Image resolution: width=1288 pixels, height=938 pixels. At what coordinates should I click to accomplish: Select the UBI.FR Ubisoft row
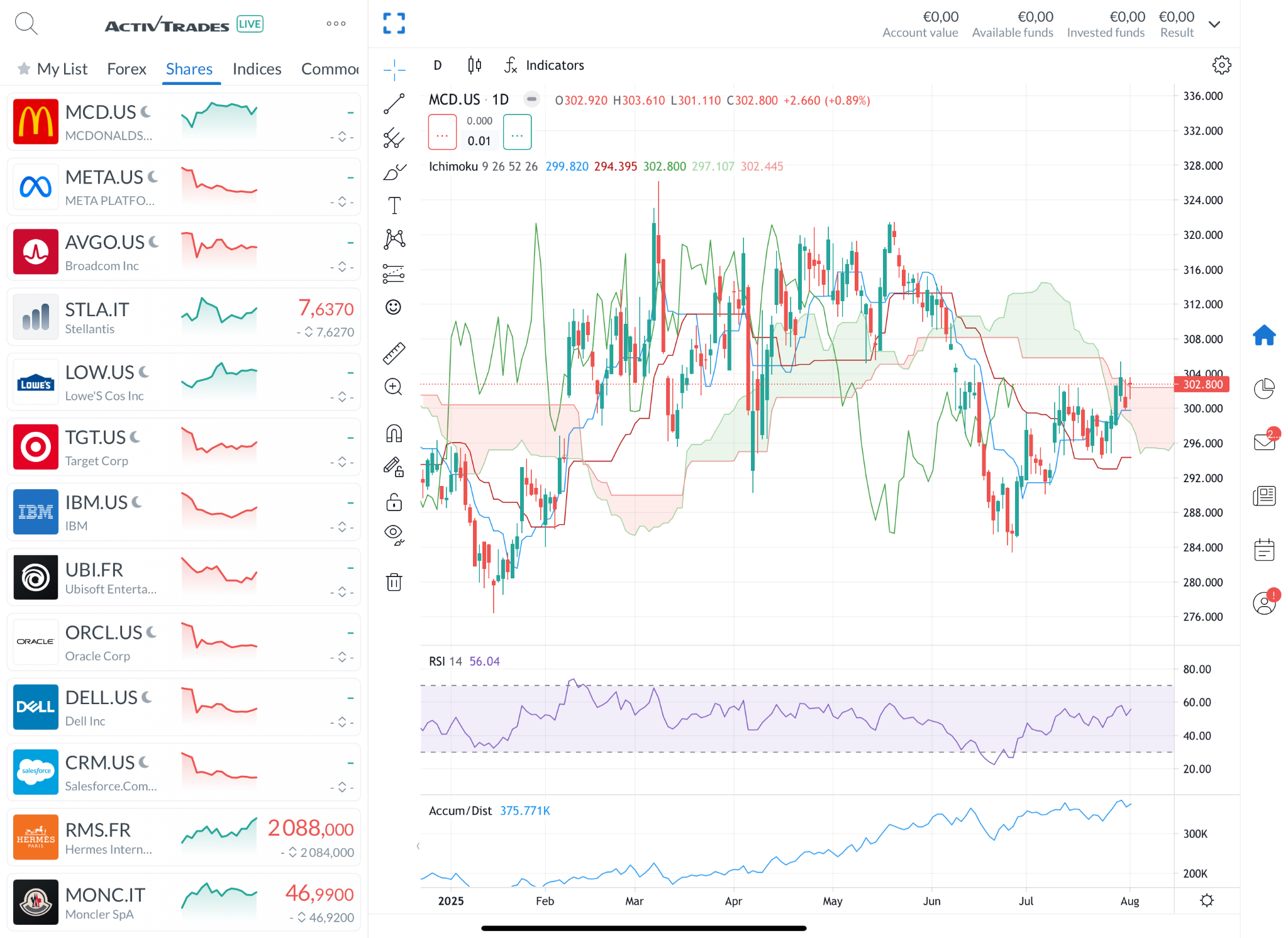click(x=184, y=577)
